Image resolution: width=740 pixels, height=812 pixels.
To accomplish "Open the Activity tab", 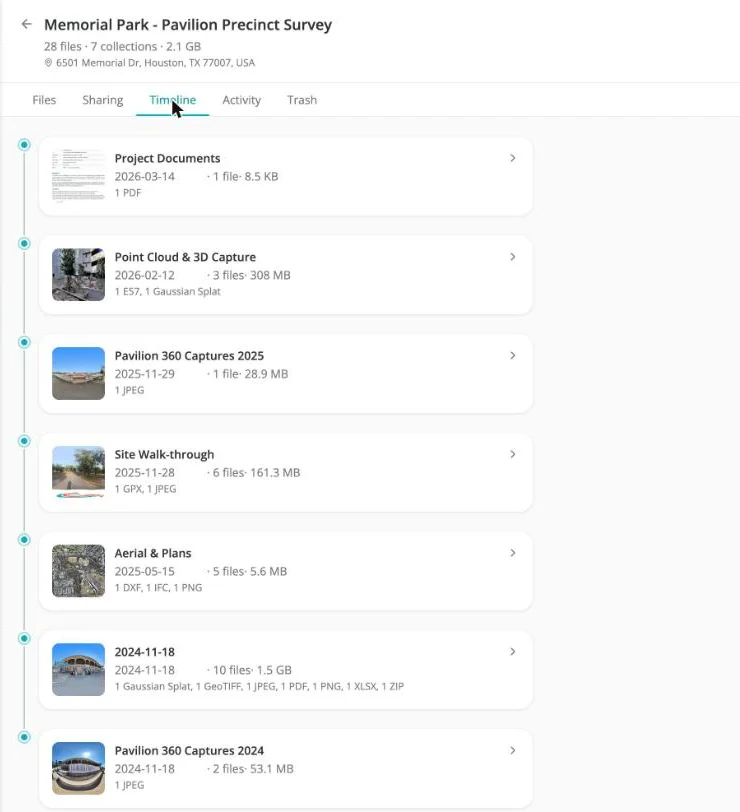I will click(x=241, y=100).
